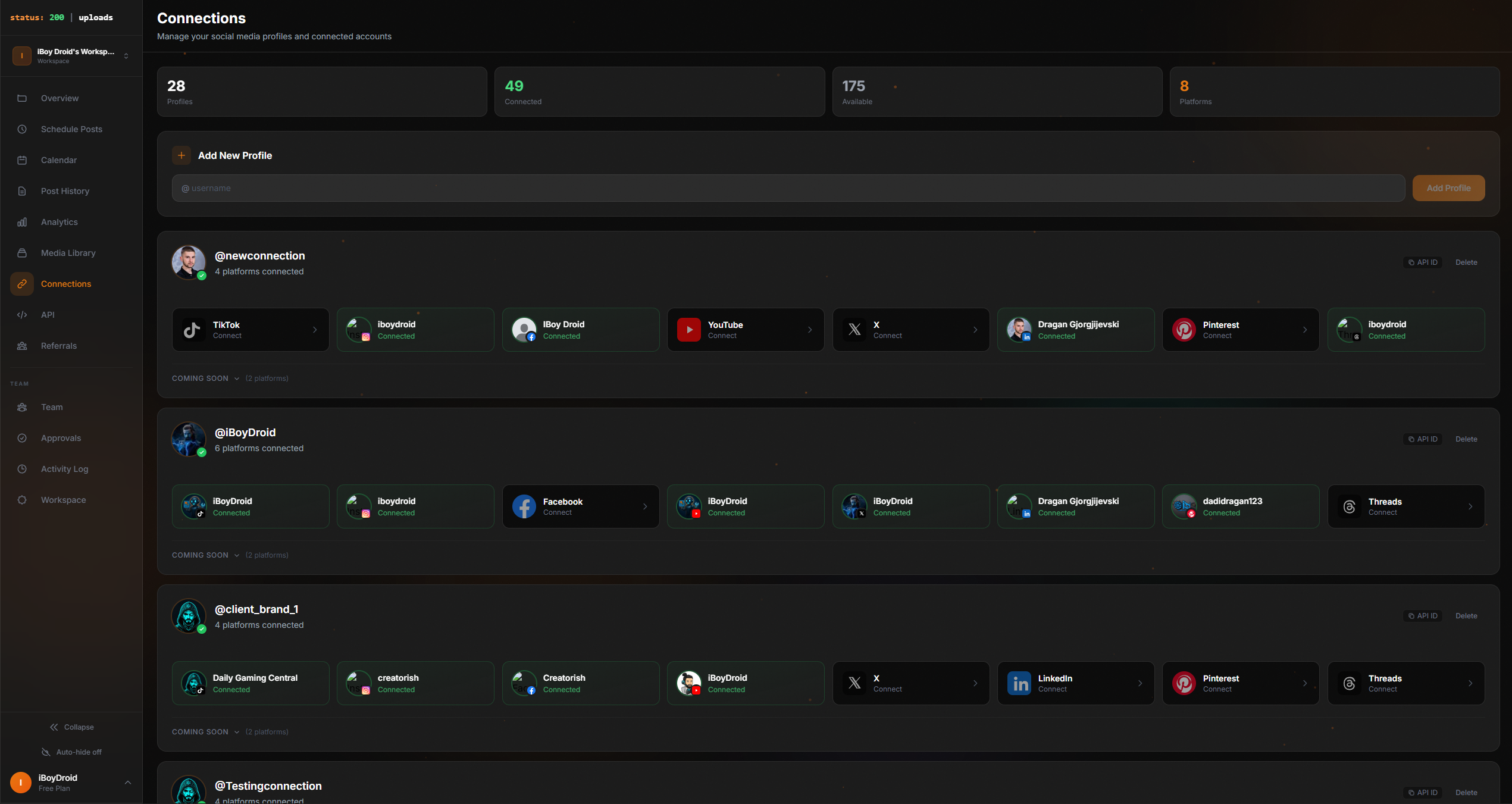
Task: Click the 175 Available stat card
Action: [x=997, y=92]
